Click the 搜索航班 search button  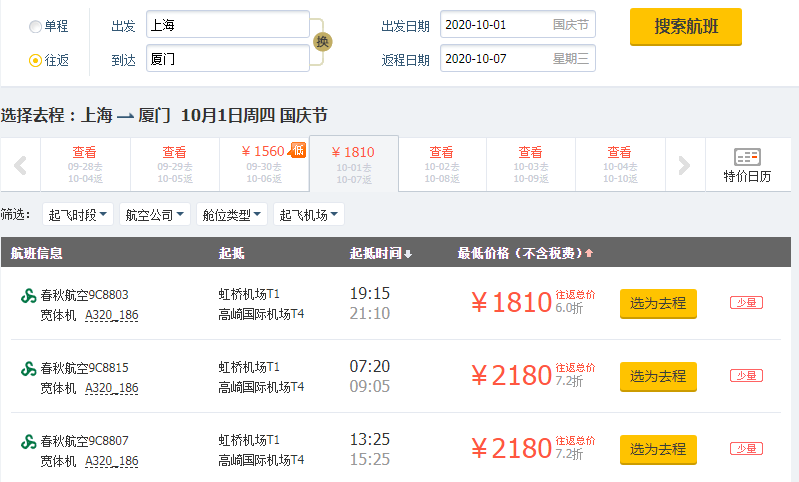685,27
